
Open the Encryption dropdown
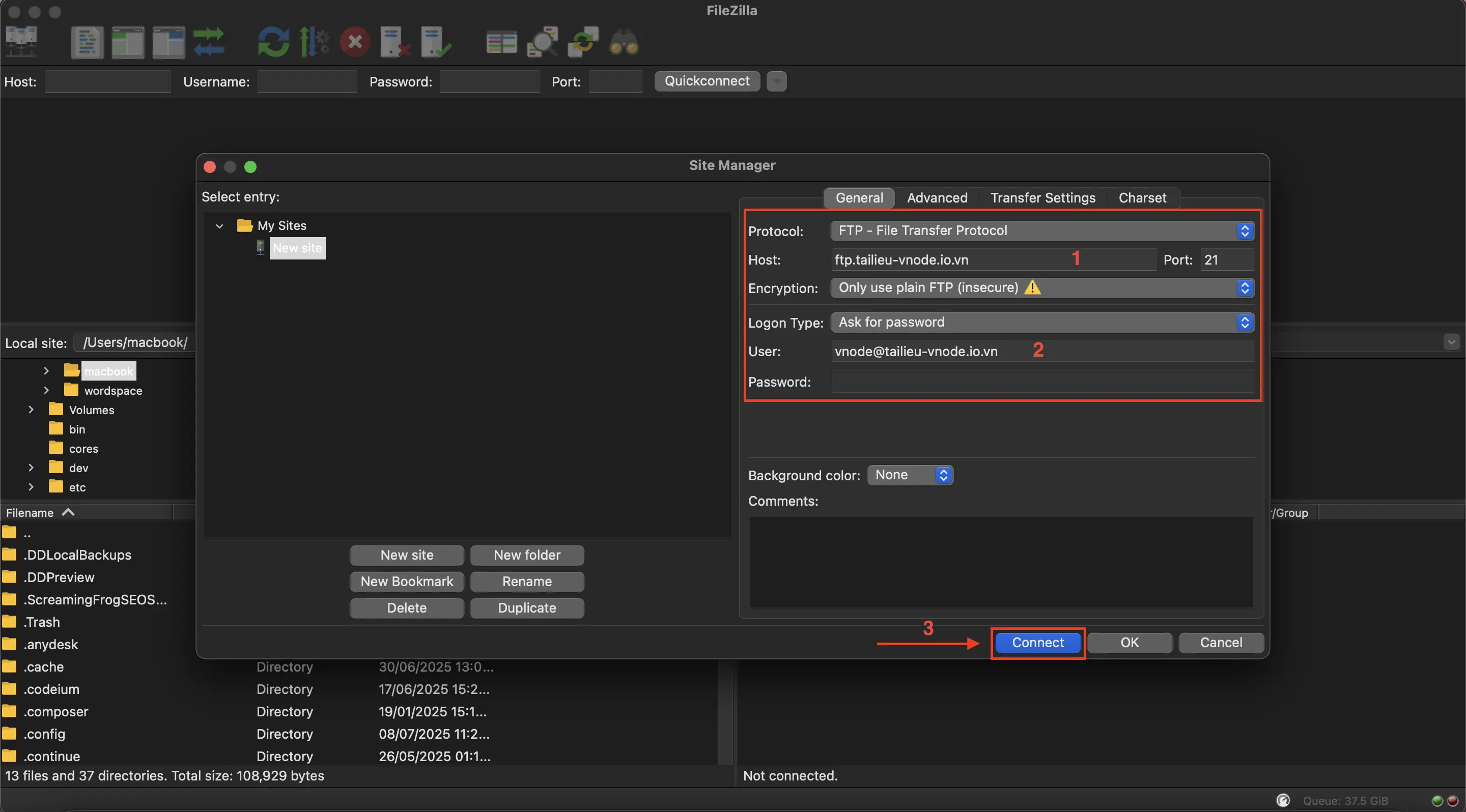[1042, 288]
